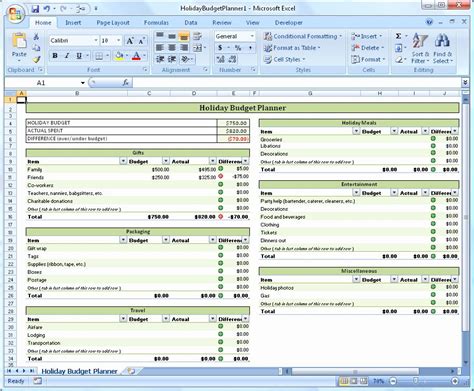Open Conditional Formatting menu
The image size is (474, 391).
[x=303, y=36]
